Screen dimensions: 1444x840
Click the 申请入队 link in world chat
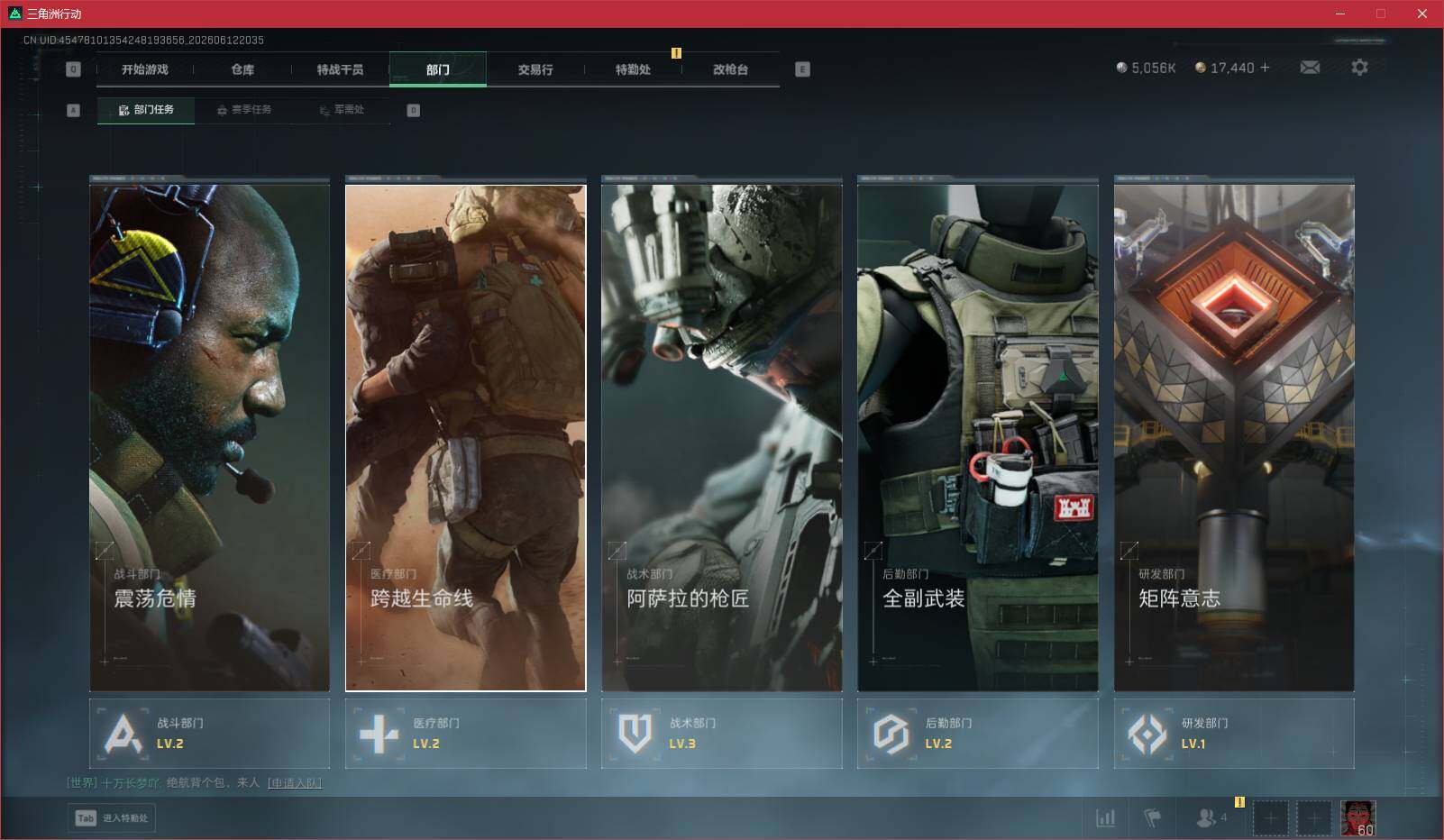click(295, 783)
